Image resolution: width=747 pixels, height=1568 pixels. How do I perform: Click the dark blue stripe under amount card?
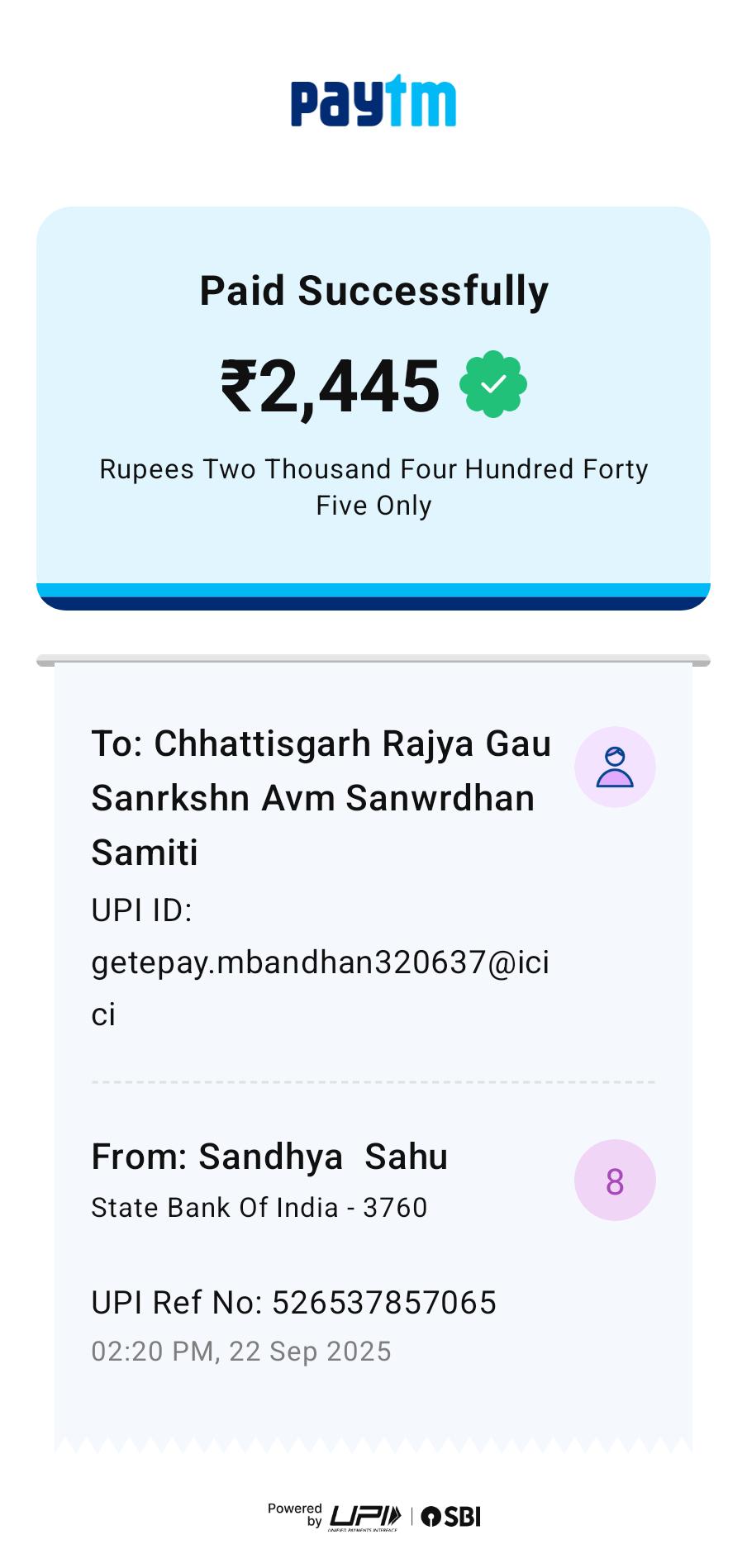pyautogui.click(x=373, y=604)
